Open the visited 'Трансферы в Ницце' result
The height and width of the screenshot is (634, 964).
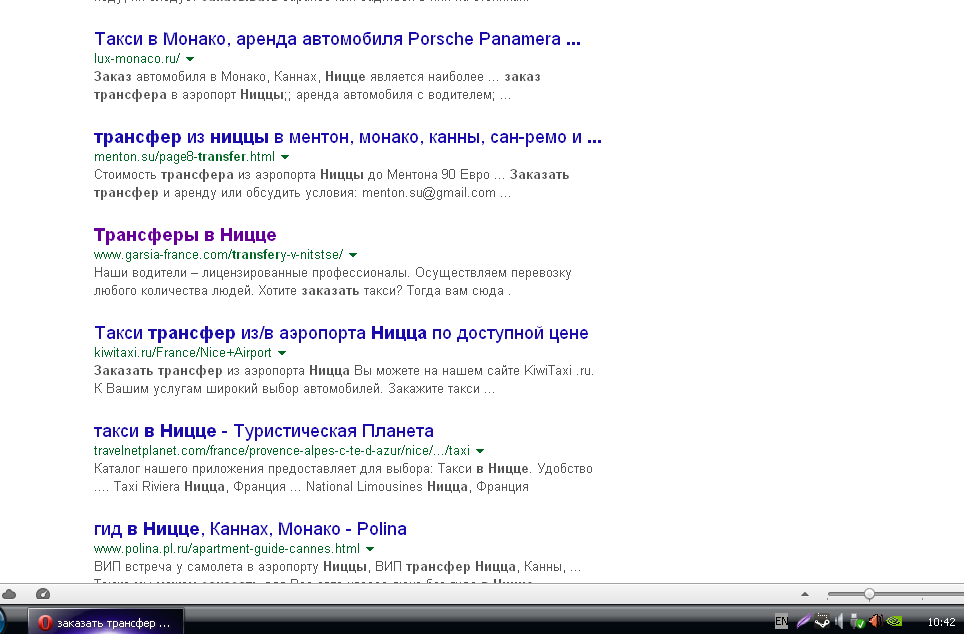pos(185,234)
